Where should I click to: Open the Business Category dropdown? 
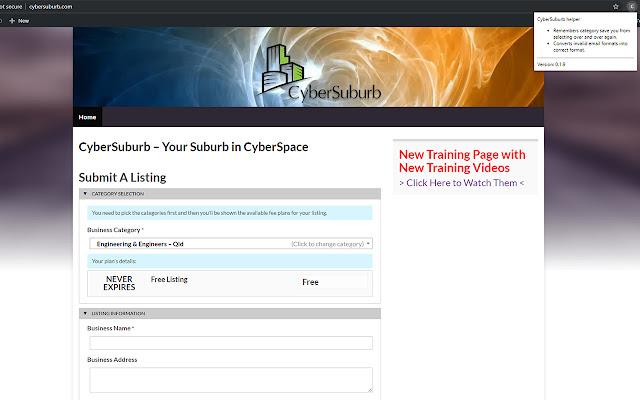tap(231, 244)
